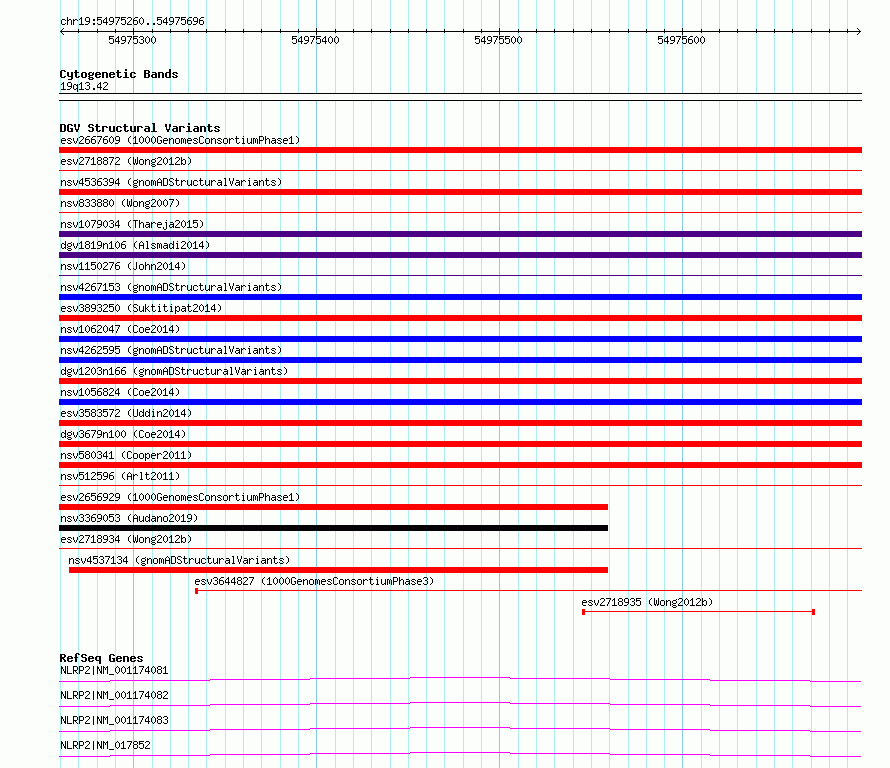Click the purple bar under dgv1819n106
890x768 pixels.
click(x=460, y=255)
